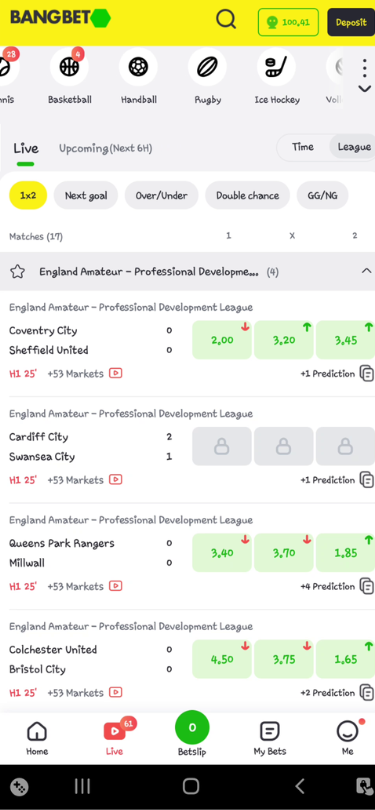Open live stream icon for Coventry City match

(x=116, y=373)
